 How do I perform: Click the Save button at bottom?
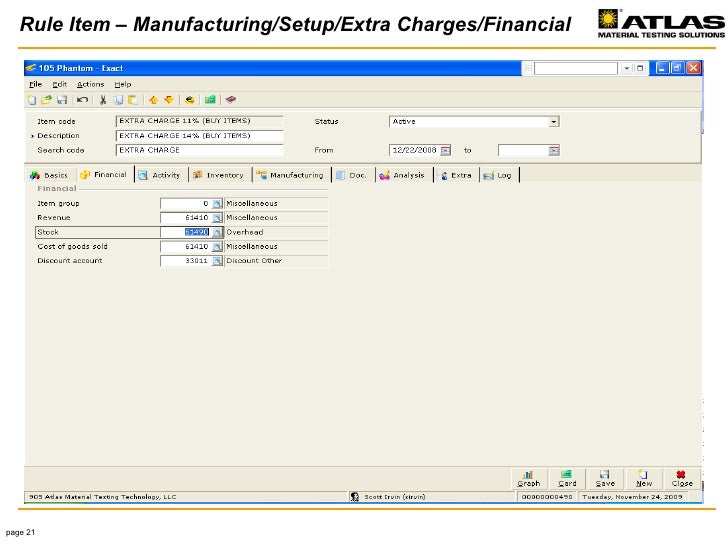605,479
